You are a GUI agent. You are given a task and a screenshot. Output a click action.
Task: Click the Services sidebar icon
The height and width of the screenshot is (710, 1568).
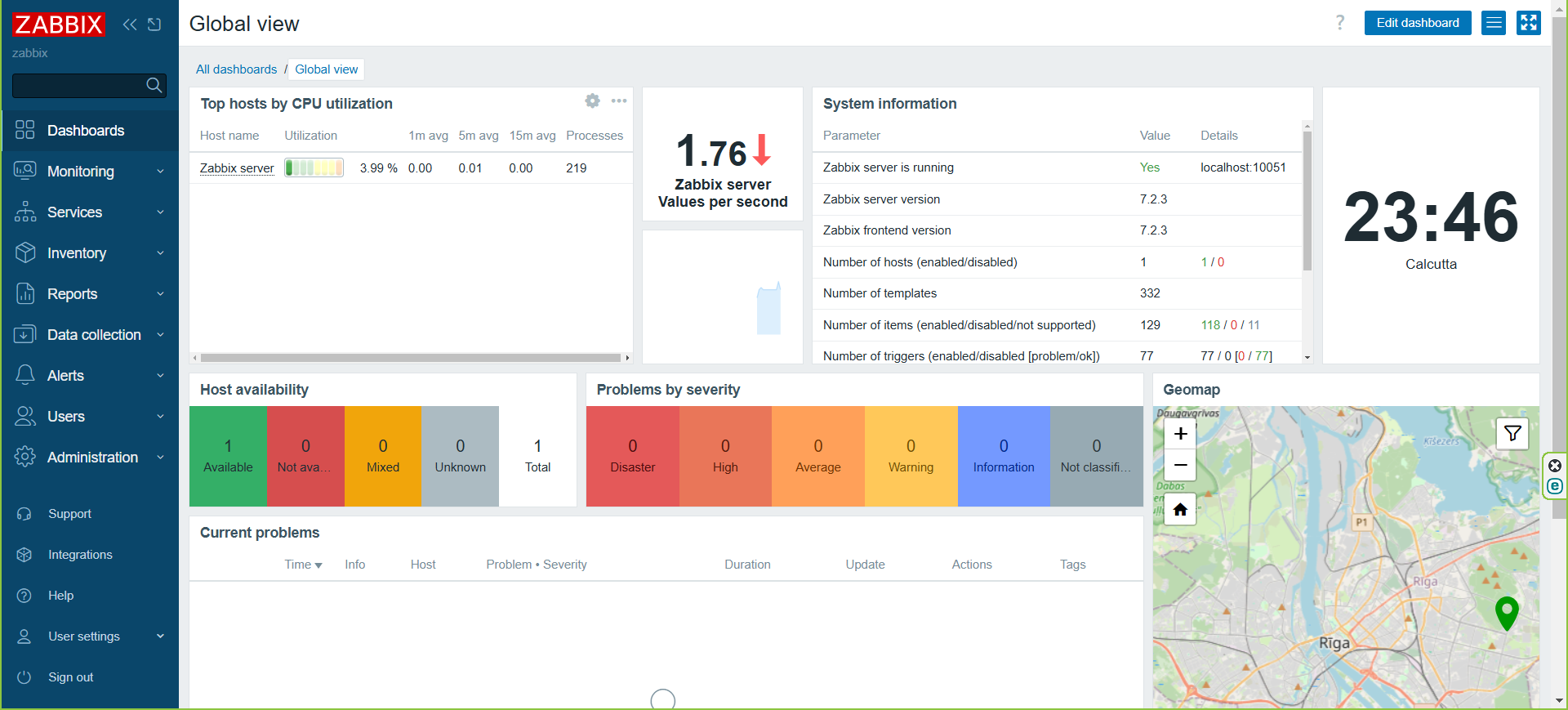[x=25, y=212]
